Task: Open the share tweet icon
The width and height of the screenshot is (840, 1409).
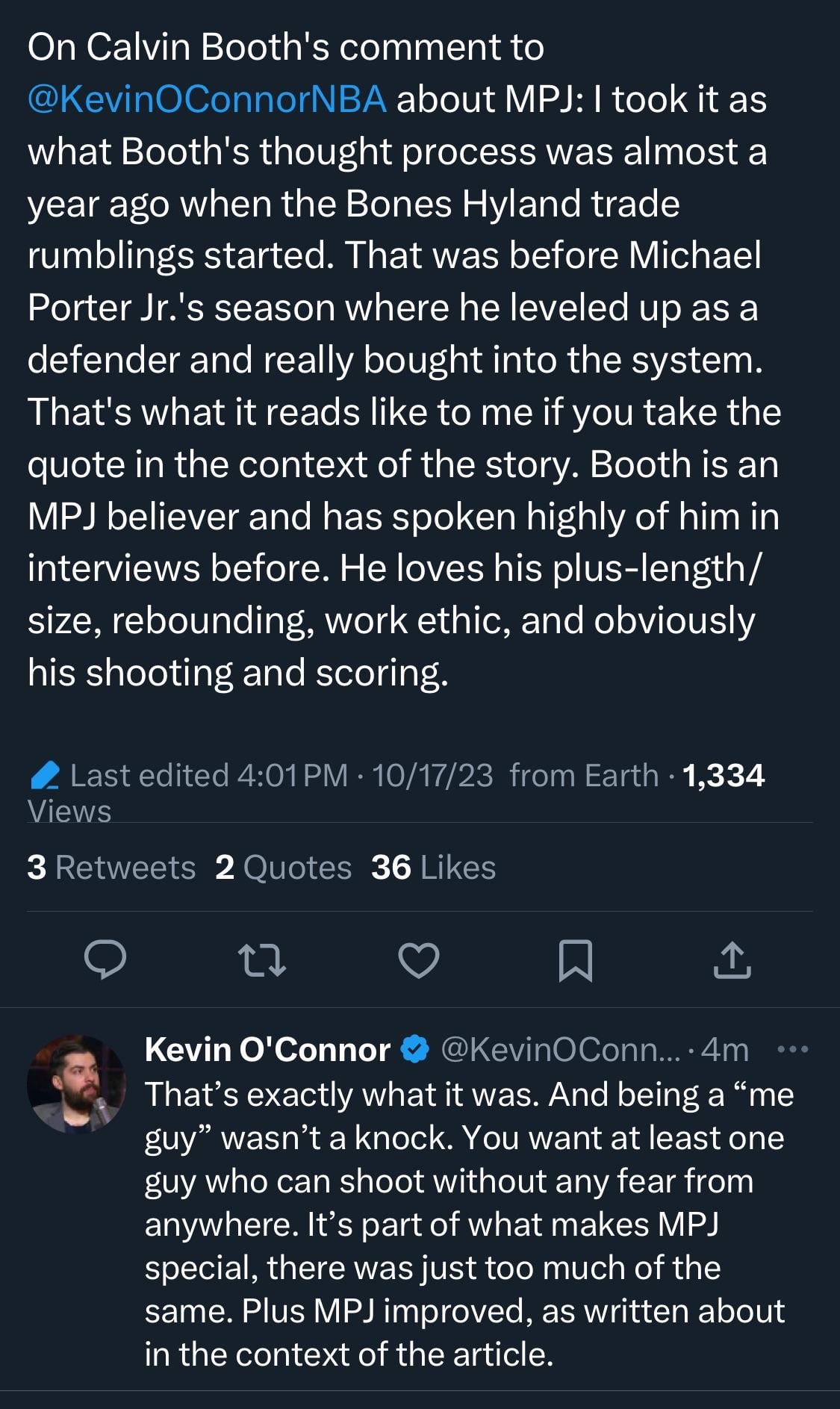Action: point(732,960)
